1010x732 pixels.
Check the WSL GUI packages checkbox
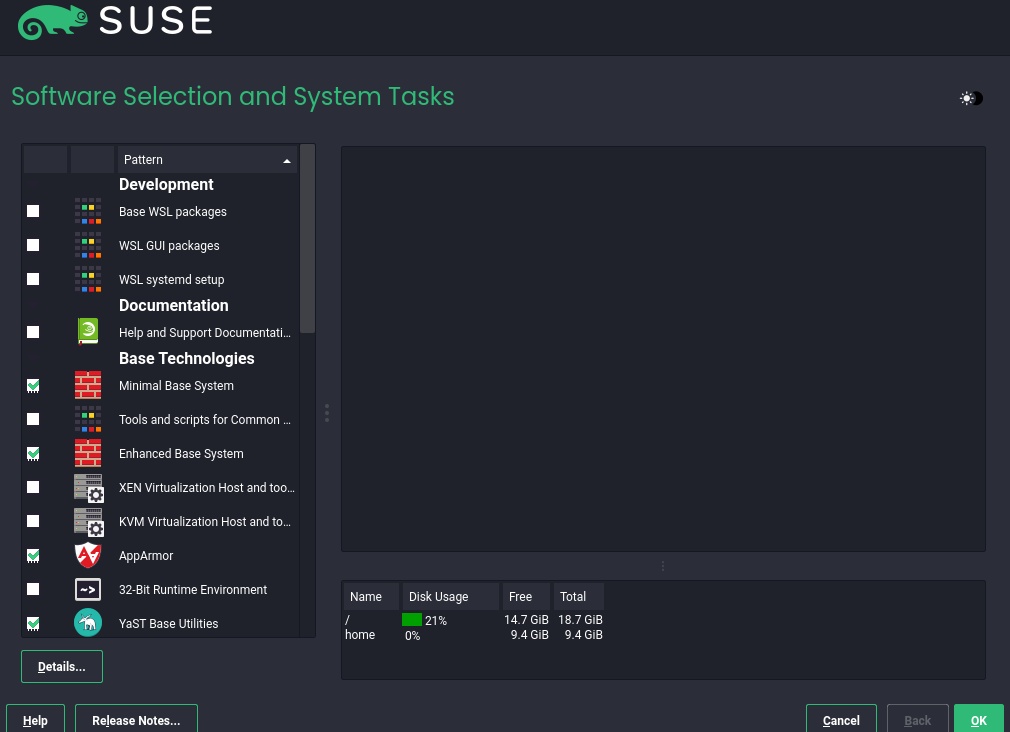tap(33, 246)
